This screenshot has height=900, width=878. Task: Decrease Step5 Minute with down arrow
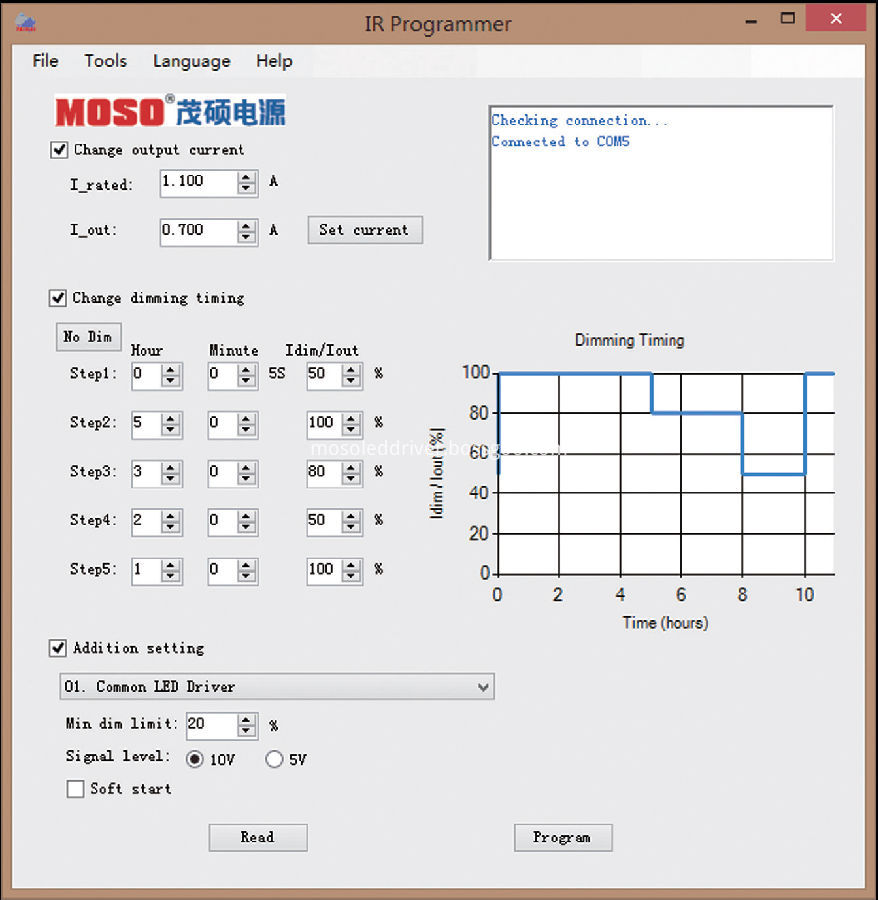[247, 575]
